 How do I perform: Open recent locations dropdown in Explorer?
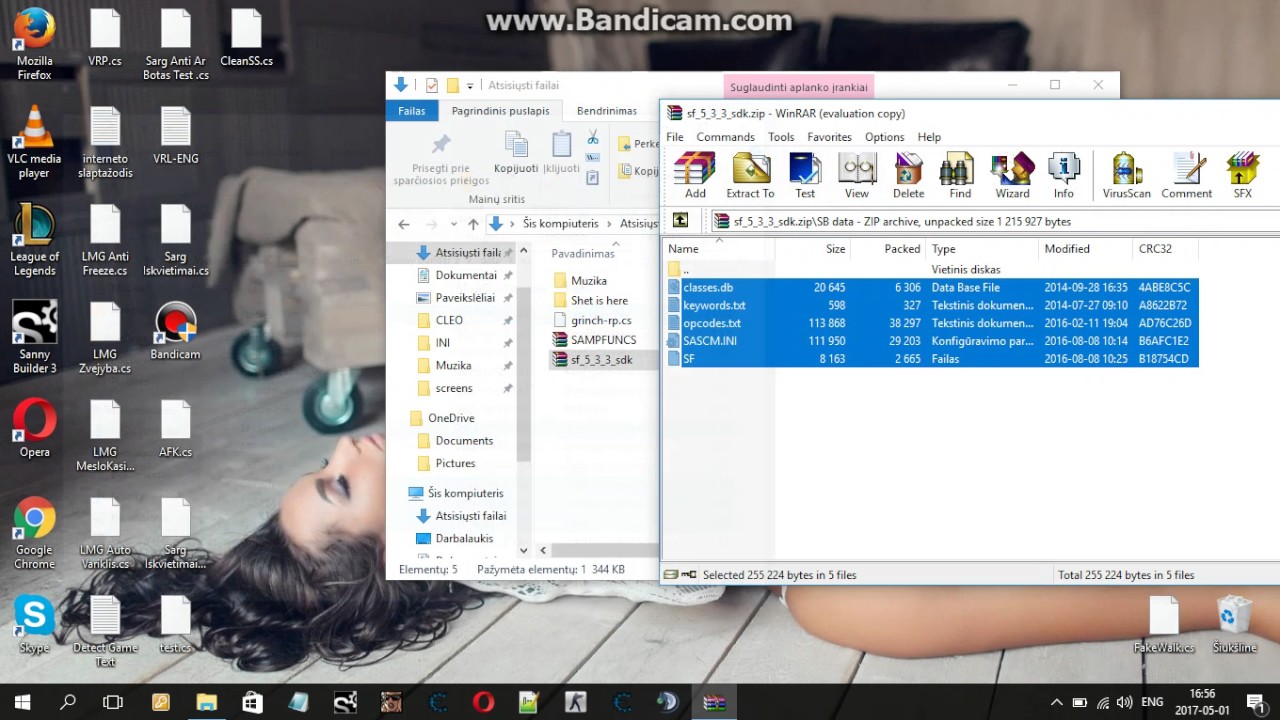pyautogui.click(x=453, y=224)
